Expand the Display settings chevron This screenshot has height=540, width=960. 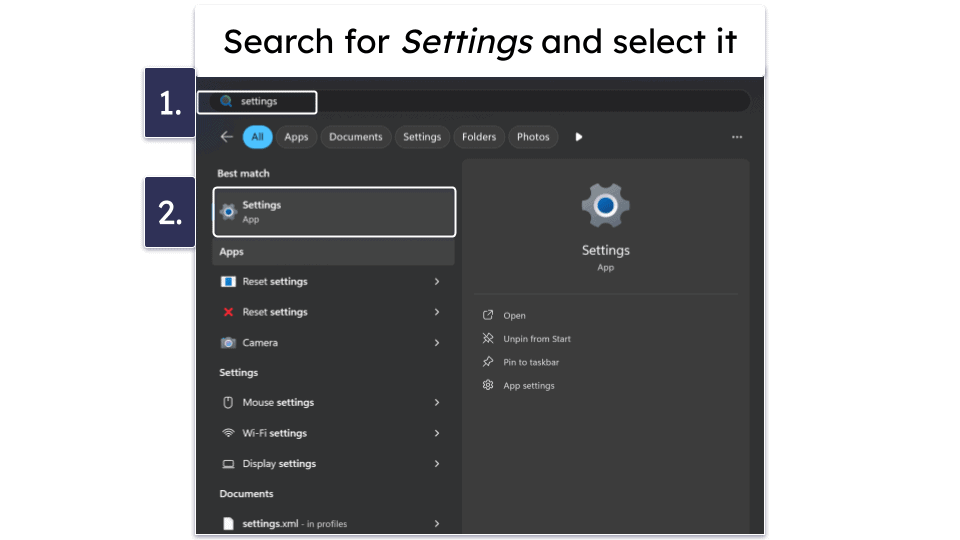(437, 464)
